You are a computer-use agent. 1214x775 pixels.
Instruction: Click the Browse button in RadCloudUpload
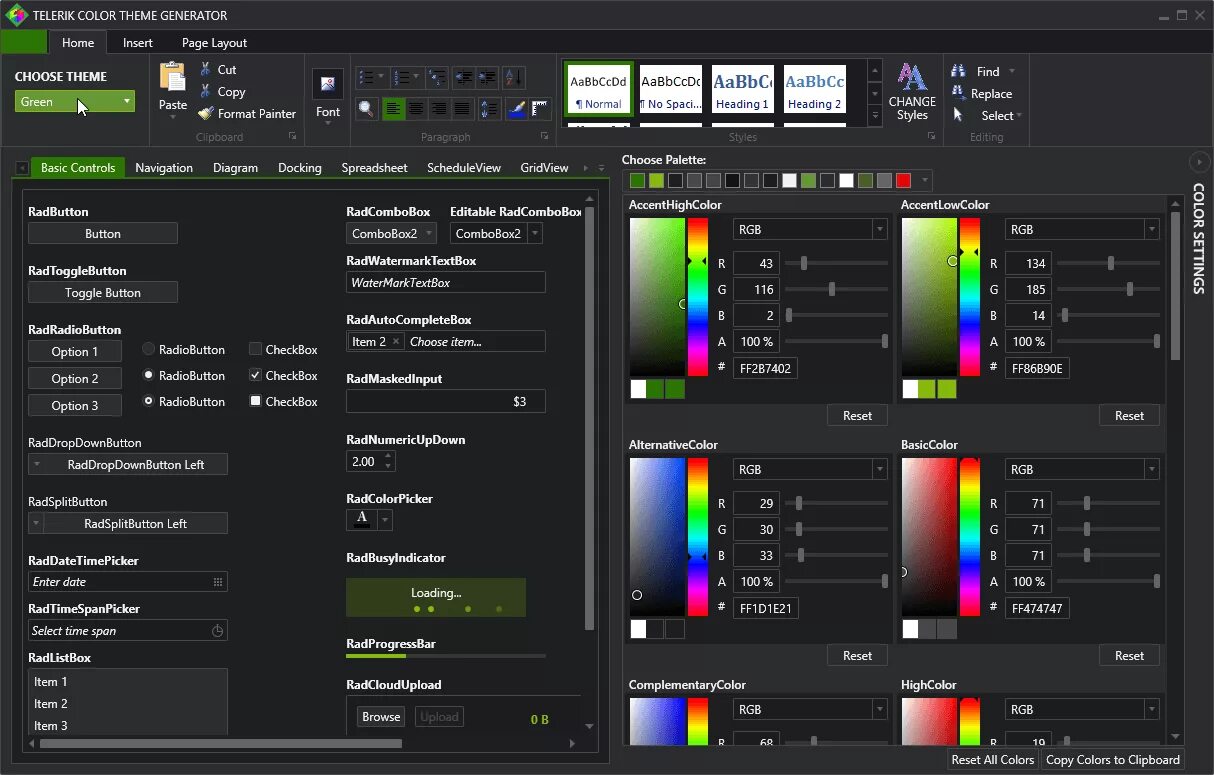[x=381, y=716]
